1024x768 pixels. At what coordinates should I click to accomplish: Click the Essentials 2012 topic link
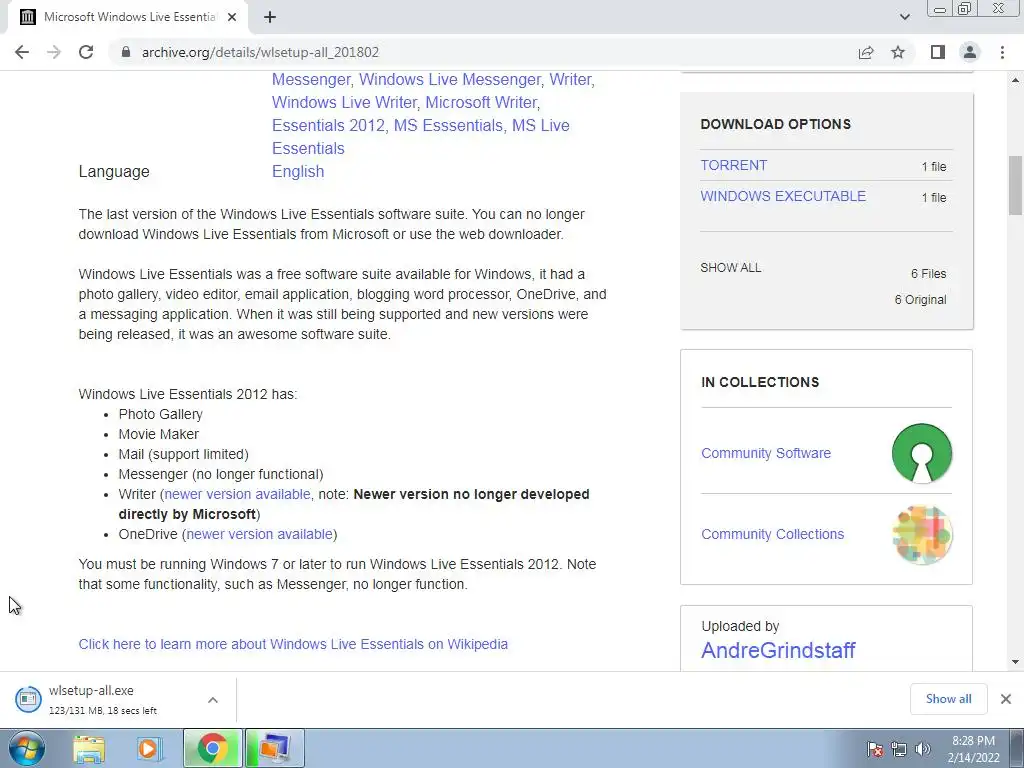[328, 125]
